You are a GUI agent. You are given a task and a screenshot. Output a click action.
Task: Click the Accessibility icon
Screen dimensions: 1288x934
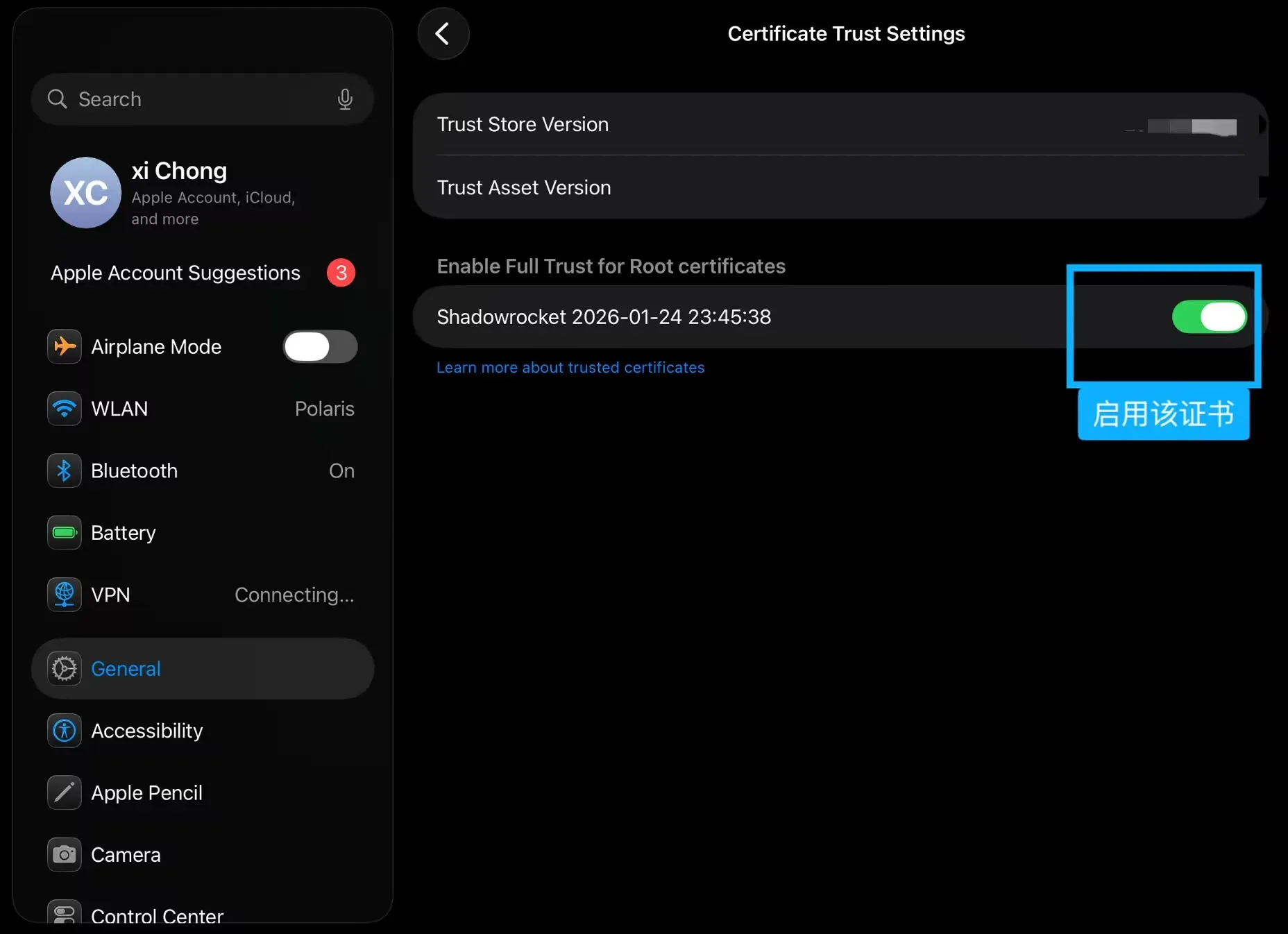65,731
